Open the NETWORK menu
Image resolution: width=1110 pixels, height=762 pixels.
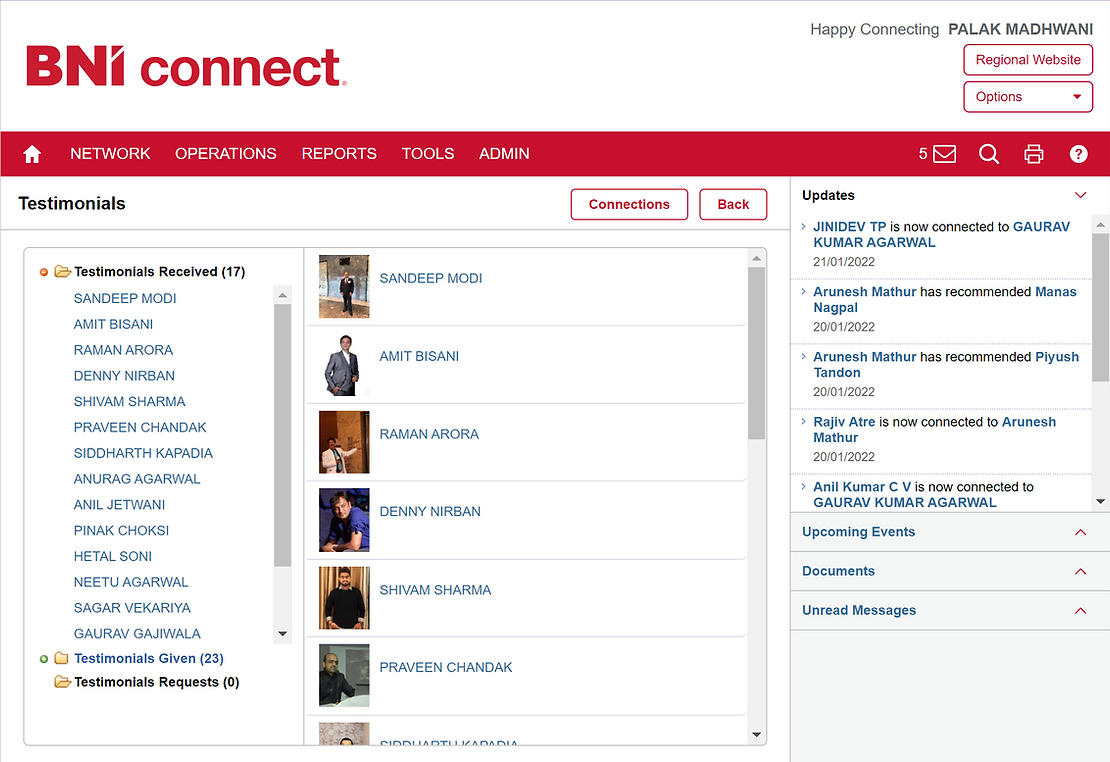(110, 154)
